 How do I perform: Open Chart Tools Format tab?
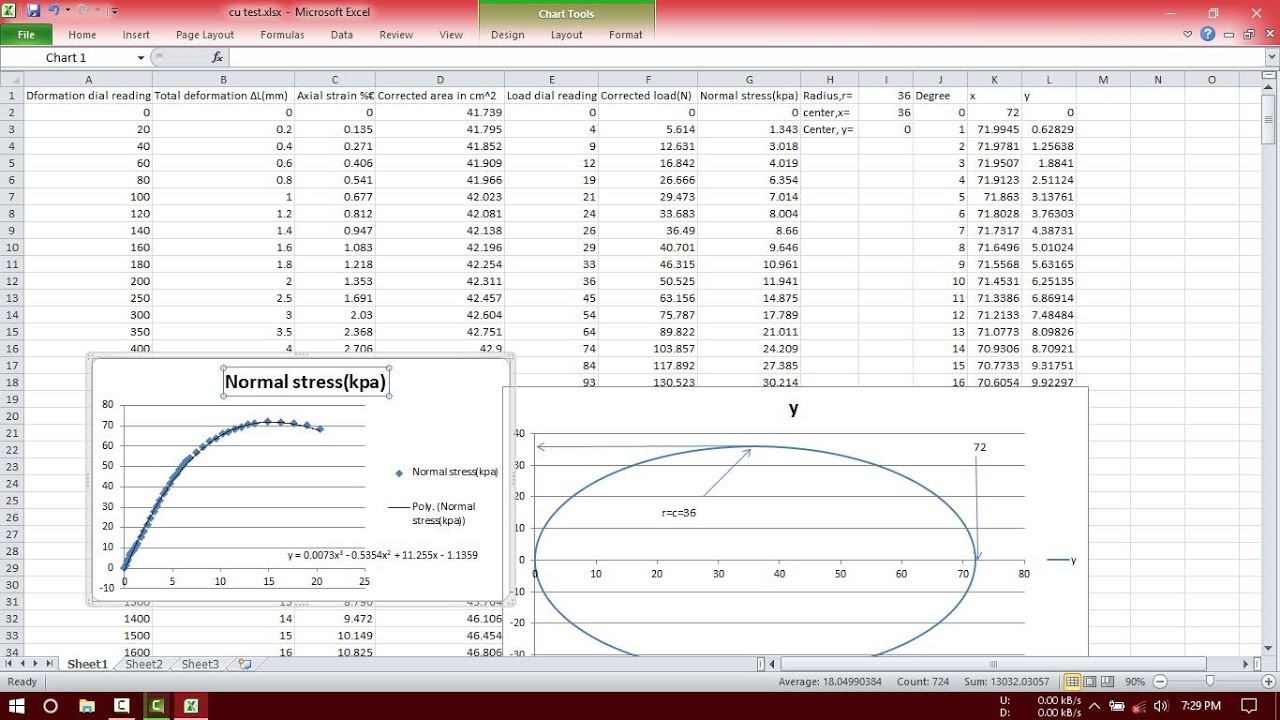tap(626, 34)
